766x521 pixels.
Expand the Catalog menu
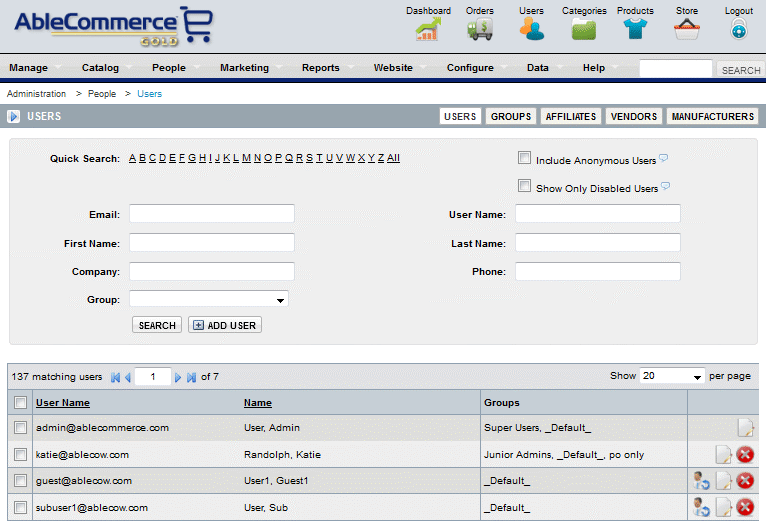(x=100, y=67)
